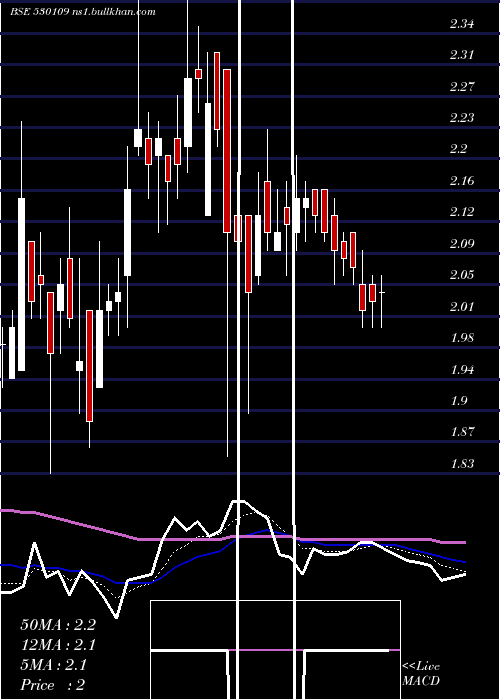Click the 2.23 price axis label
The width and height of the screenshot is (500, 700).
pos(462,118)
